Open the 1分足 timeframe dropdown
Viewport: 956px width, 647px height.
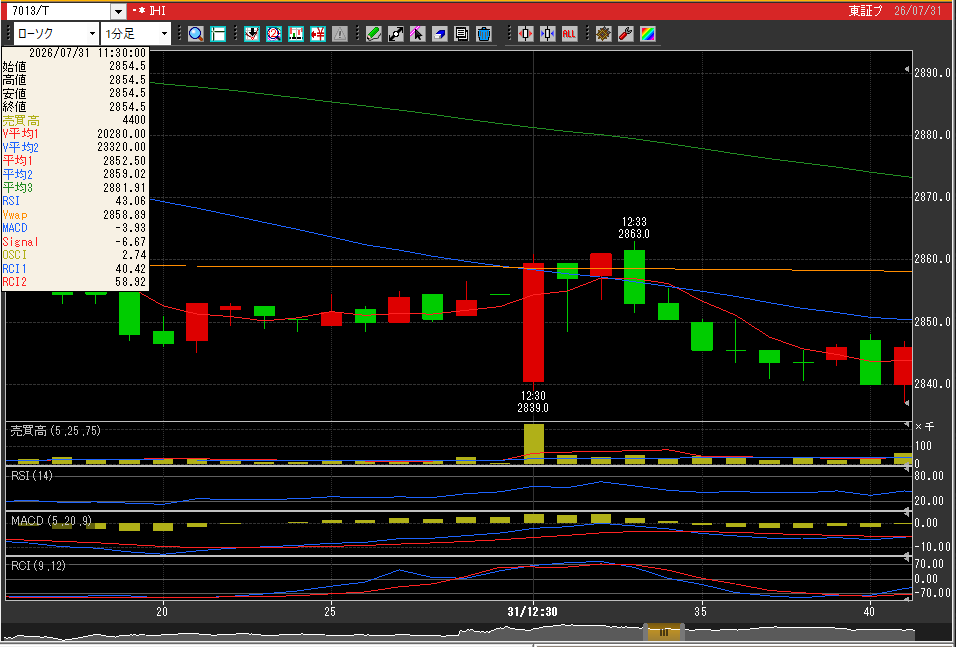coord(164,34)
